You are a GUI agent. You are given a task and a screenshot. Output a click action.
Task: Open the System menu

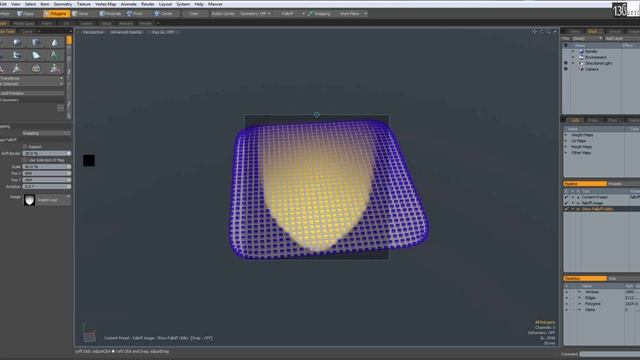click(x=182, y=4)
